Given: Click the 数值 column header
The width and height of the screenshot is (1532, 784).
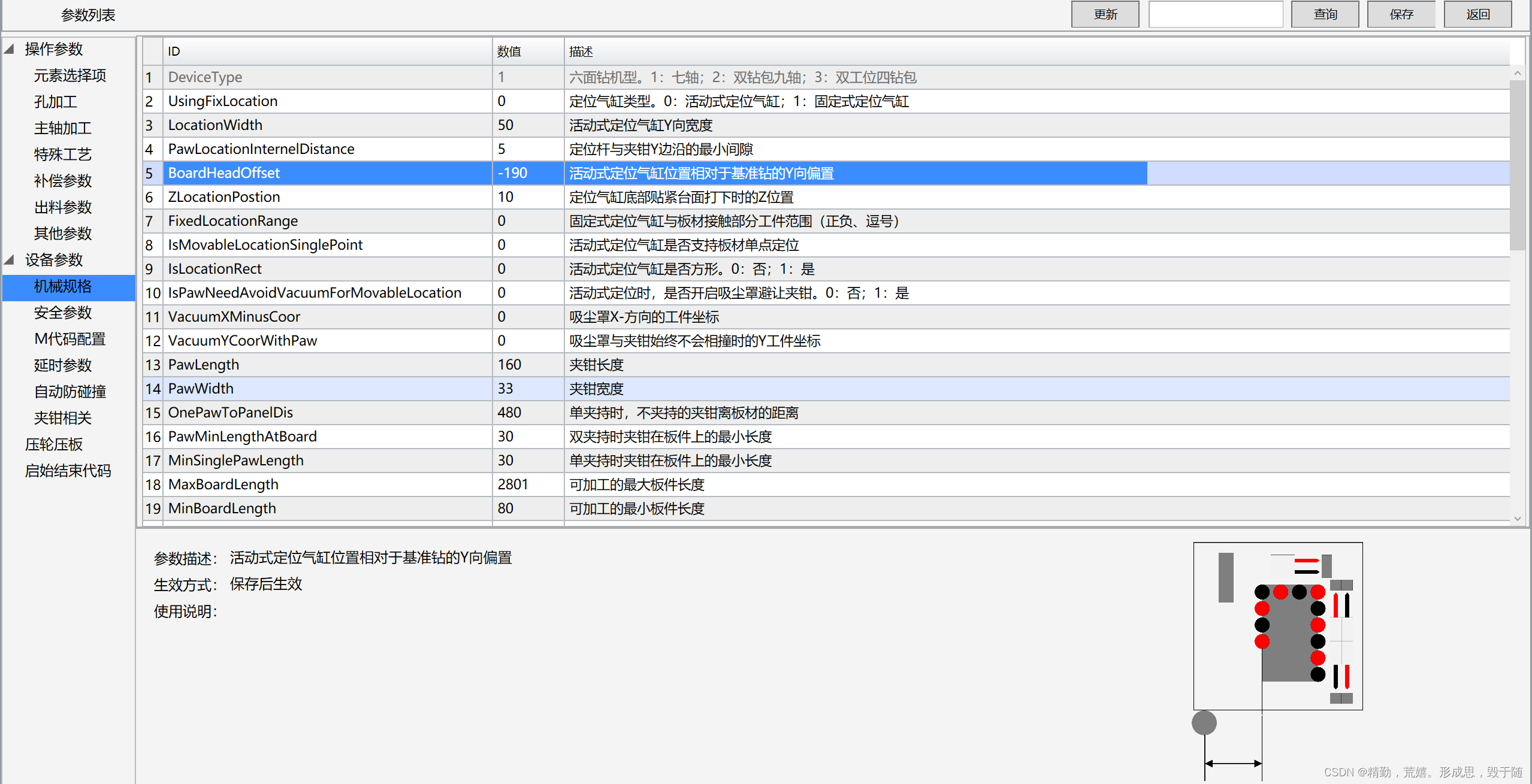Looking at the screenshot, I should click(x=528, y=52).
